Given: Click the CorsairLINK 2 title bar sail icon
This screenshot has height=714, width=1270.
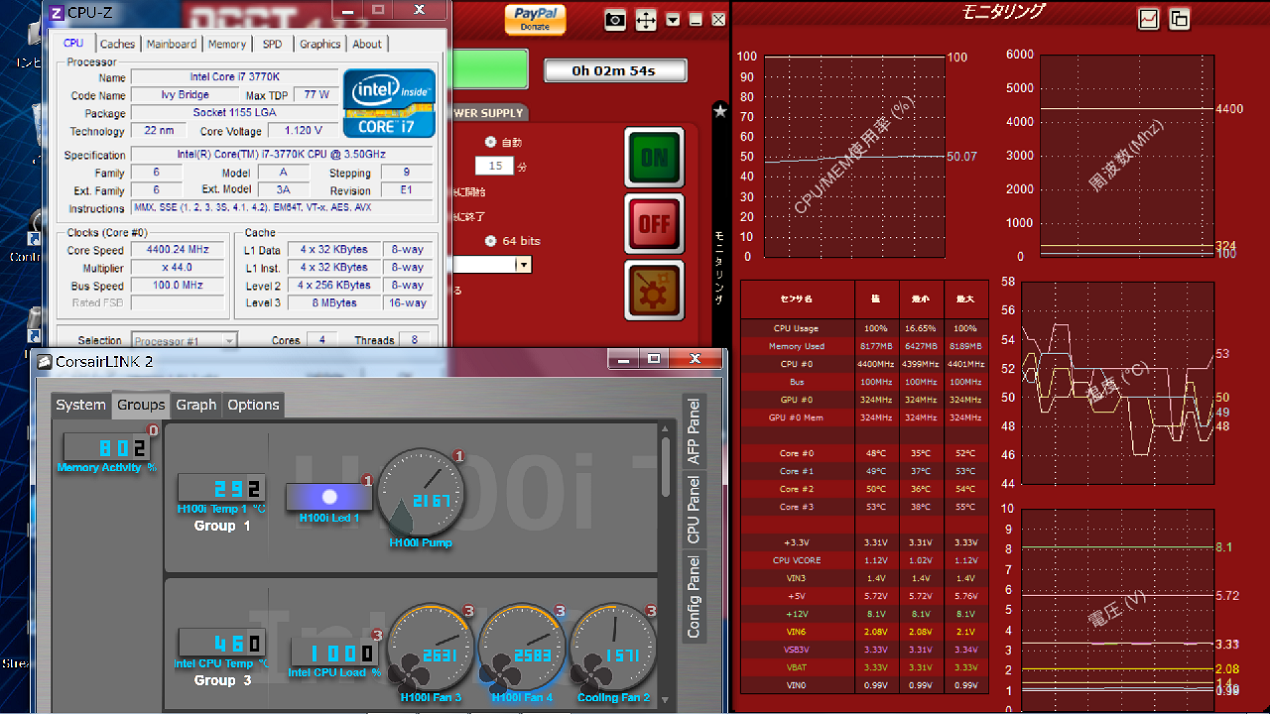Looking at the screenshot, I should [44, 361].
